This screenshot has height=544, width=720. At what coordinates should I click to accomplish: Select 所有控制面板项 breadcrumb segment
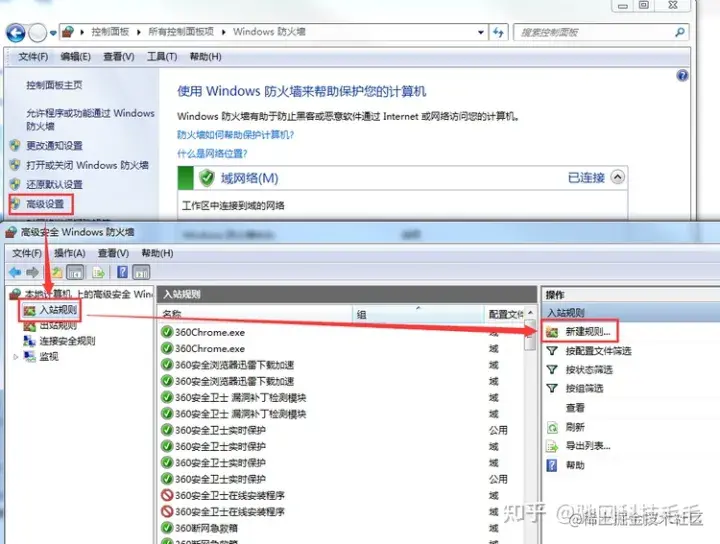[181, 32]
